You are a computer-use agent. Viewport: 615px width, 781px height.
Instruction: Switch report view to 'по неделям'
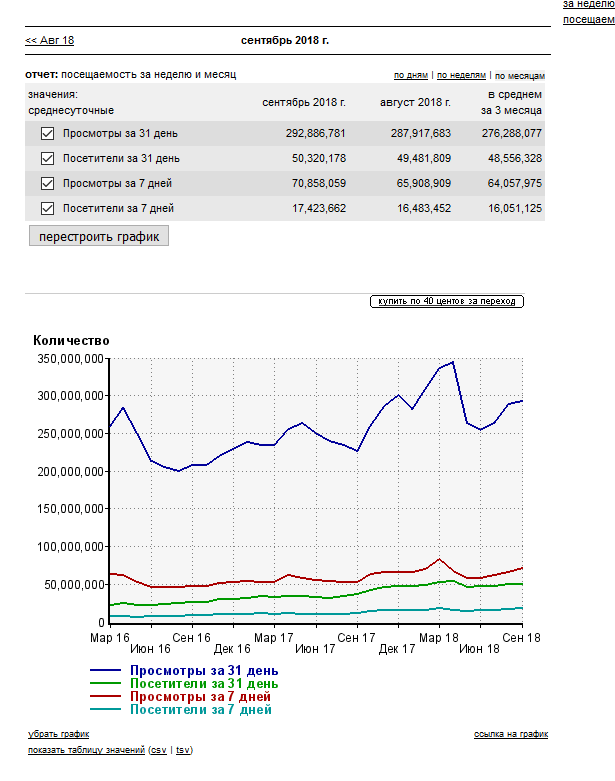(461, 75)
